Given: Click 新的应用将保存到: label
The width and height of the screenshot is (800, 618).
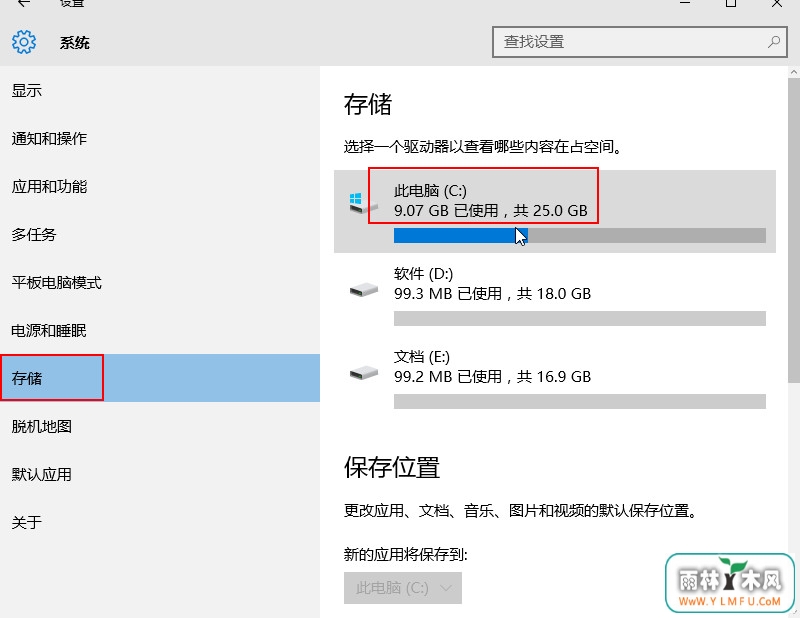Looking at the screenshot, I should coord(406,554).
